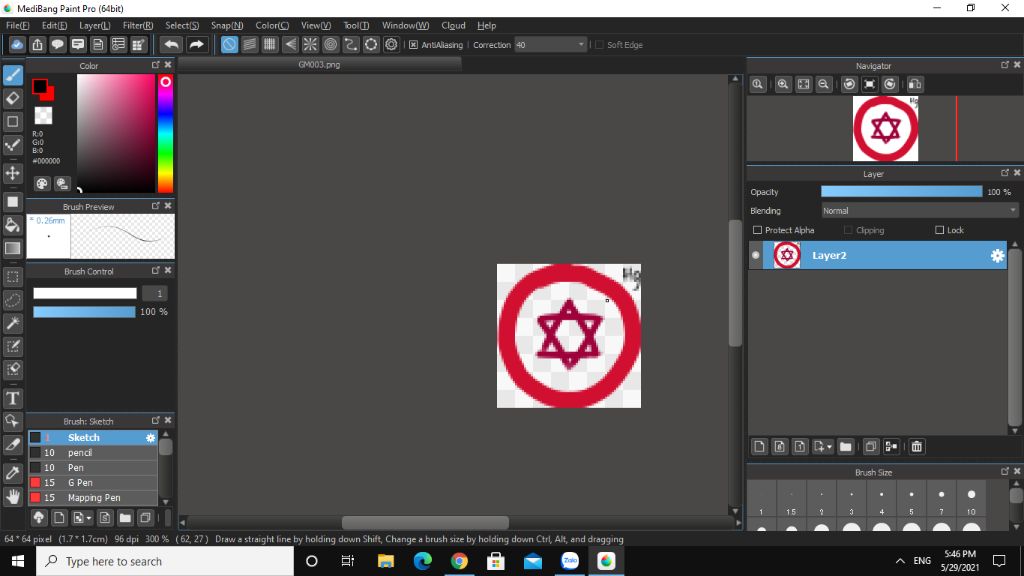Screen dimensions: 1024x576
Task: Switch to the GM003.png canvas tab
Action: click(319, 65)
